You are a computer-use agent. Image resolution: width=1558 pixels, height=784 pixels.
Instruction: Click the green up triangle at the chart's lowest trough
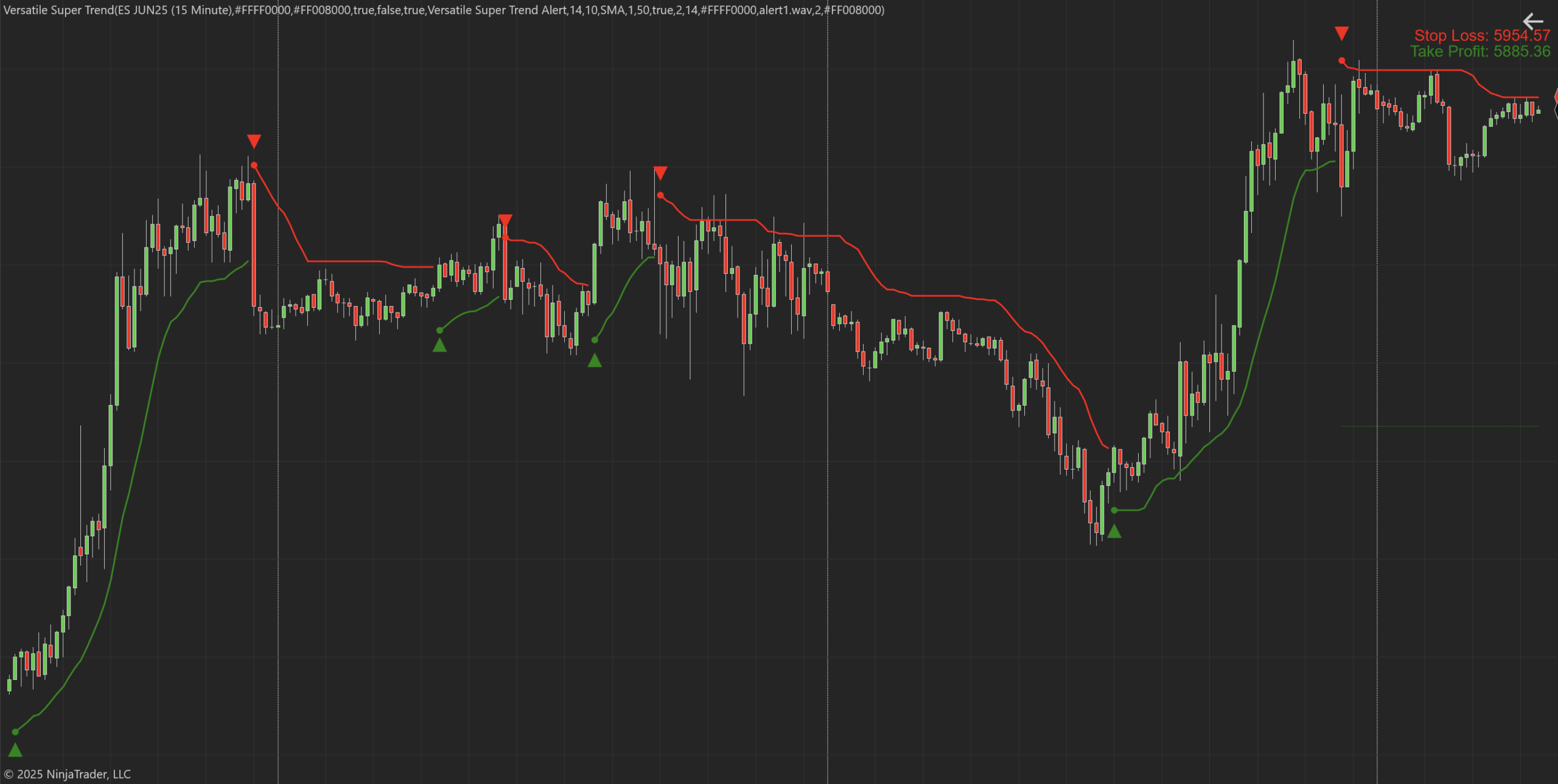tap(1114, 532)
